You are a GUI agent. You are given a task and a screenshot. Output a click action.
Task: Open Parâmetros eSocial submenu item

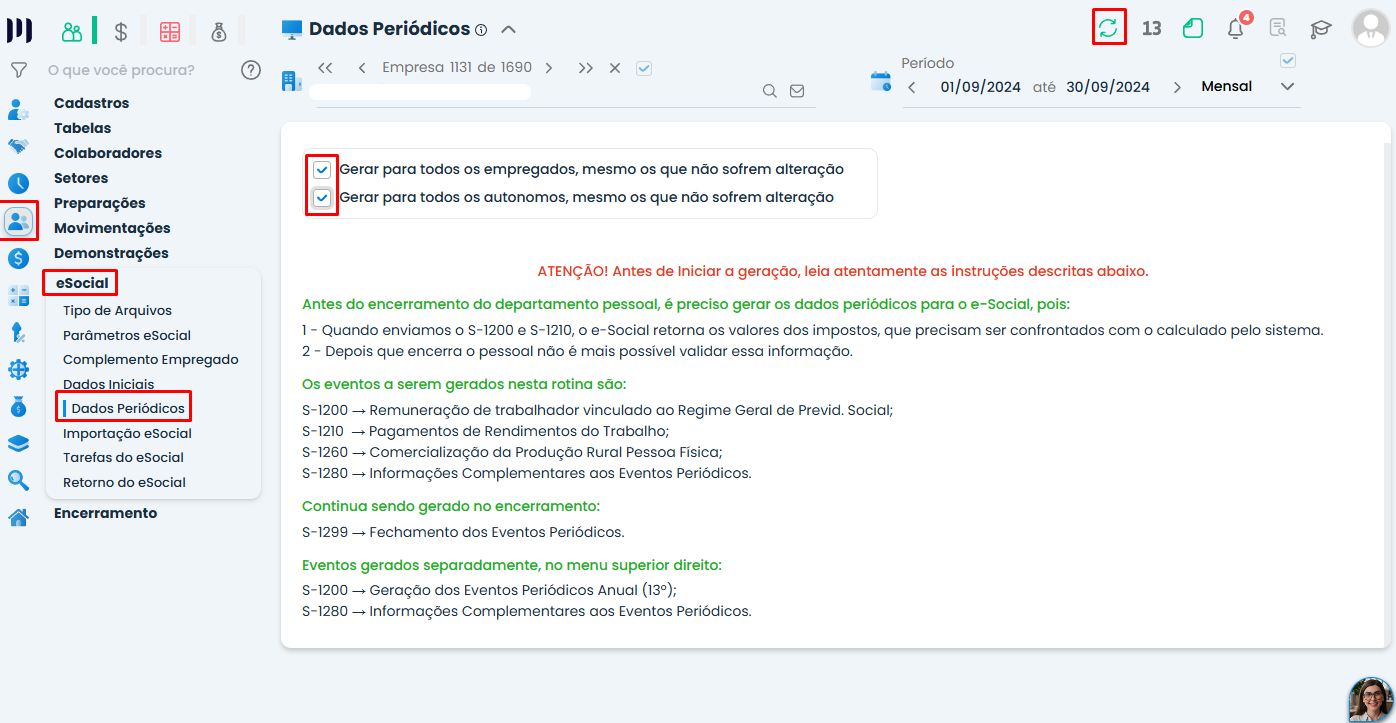(x=127, y=335)
